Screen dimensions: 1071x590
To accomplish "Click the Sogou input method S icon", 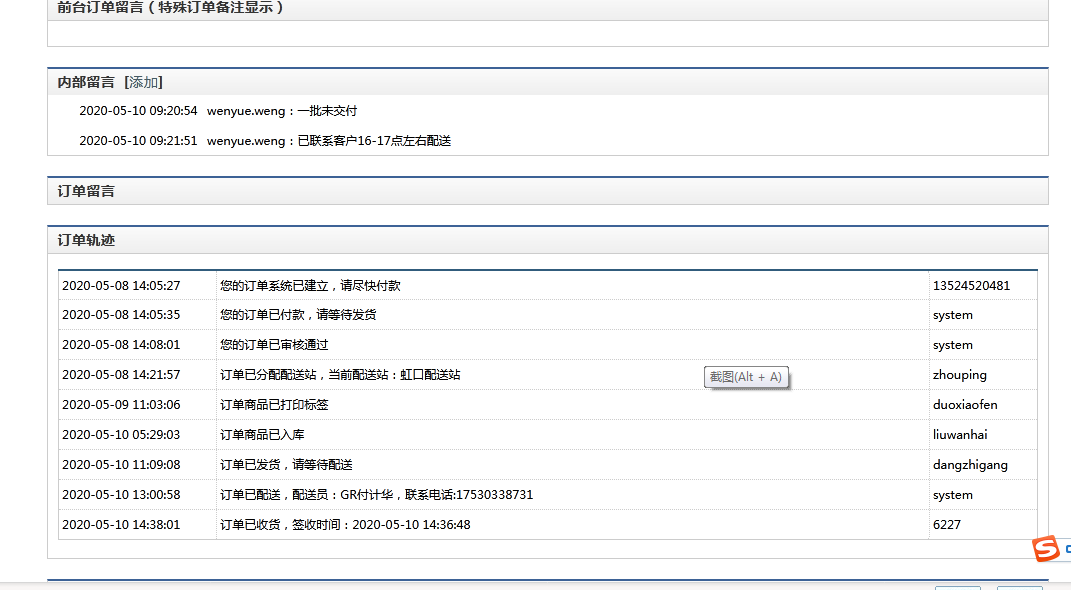I will (x=1045, y=548).
